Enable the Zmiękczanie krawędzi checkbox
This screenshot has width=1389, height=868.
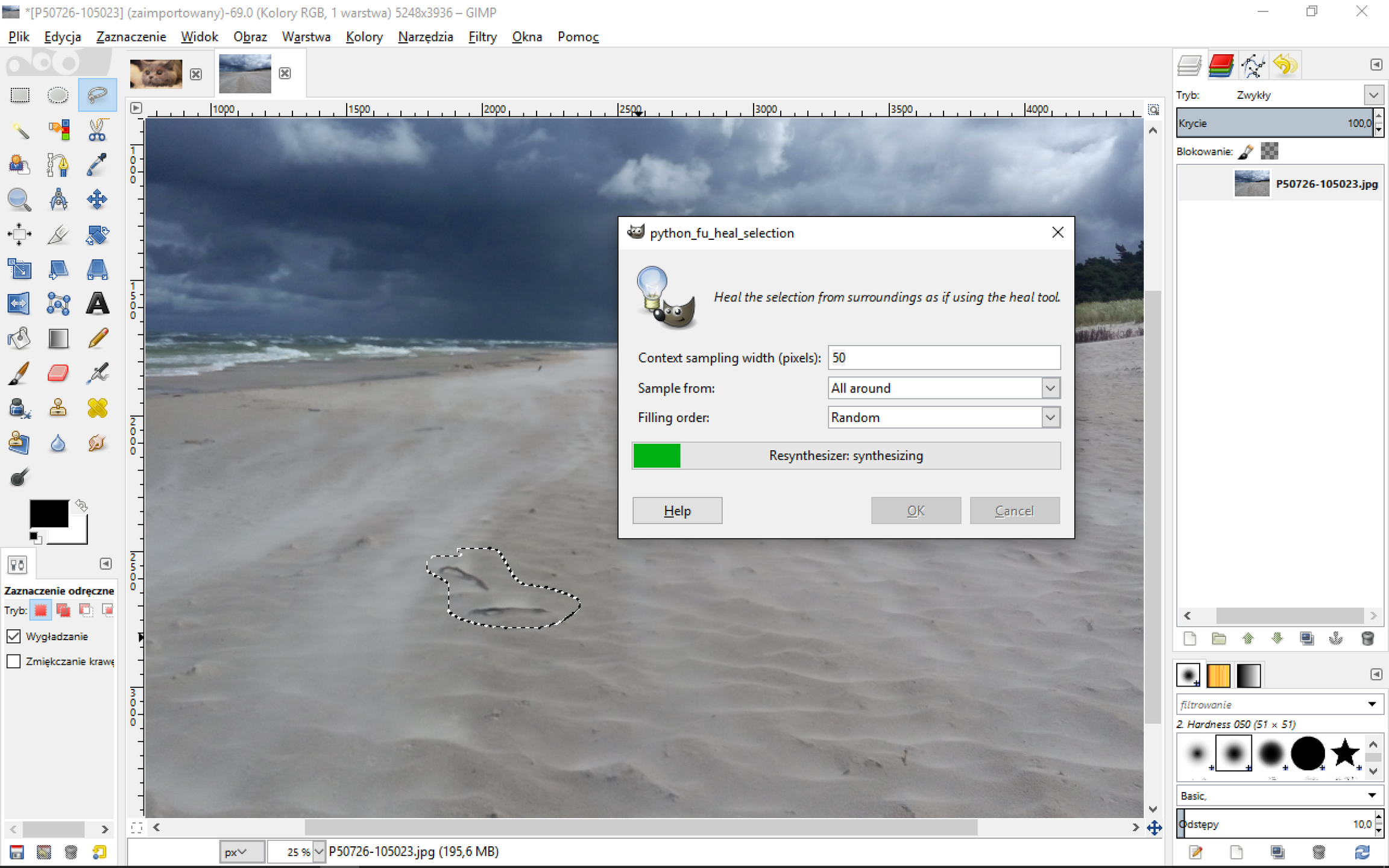coord(14,661)
